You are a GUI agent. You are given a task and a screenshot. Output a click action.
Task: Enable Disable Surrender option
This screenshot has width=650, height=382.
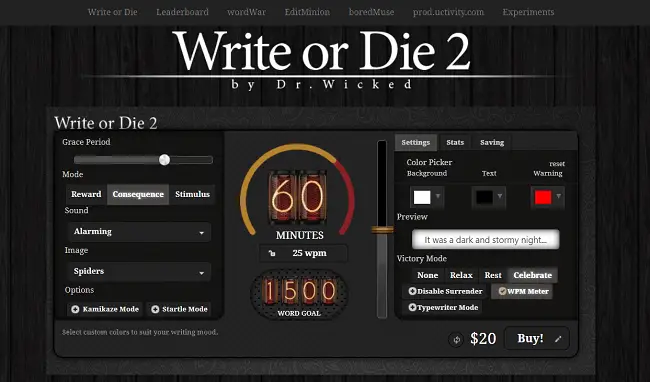(x=445, y=291)
